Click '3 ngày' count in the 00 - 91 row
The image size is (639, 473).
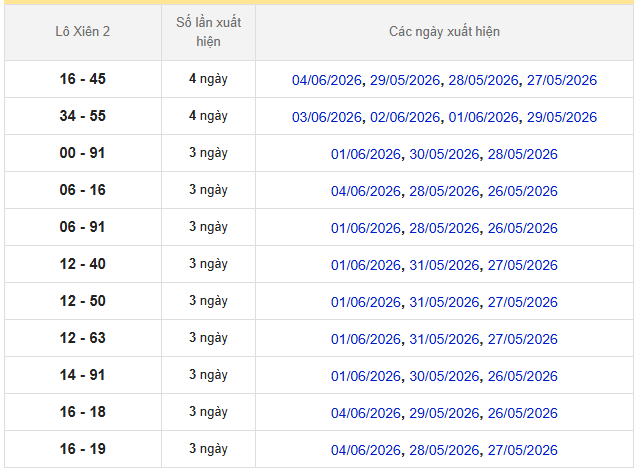pos(208,153)
